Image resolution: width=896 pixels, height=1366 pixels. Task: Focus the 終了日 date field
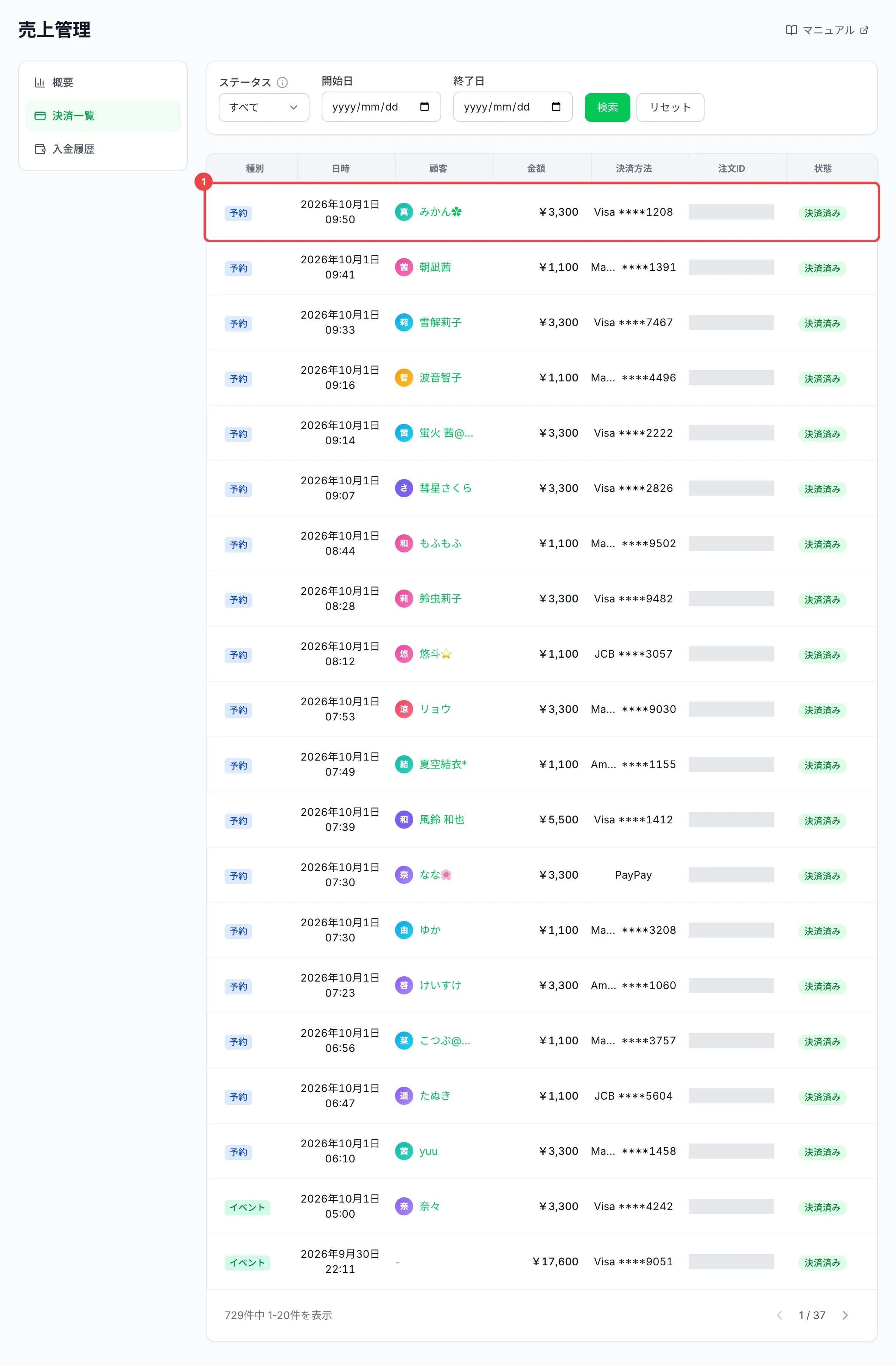(x=513, y=107)
